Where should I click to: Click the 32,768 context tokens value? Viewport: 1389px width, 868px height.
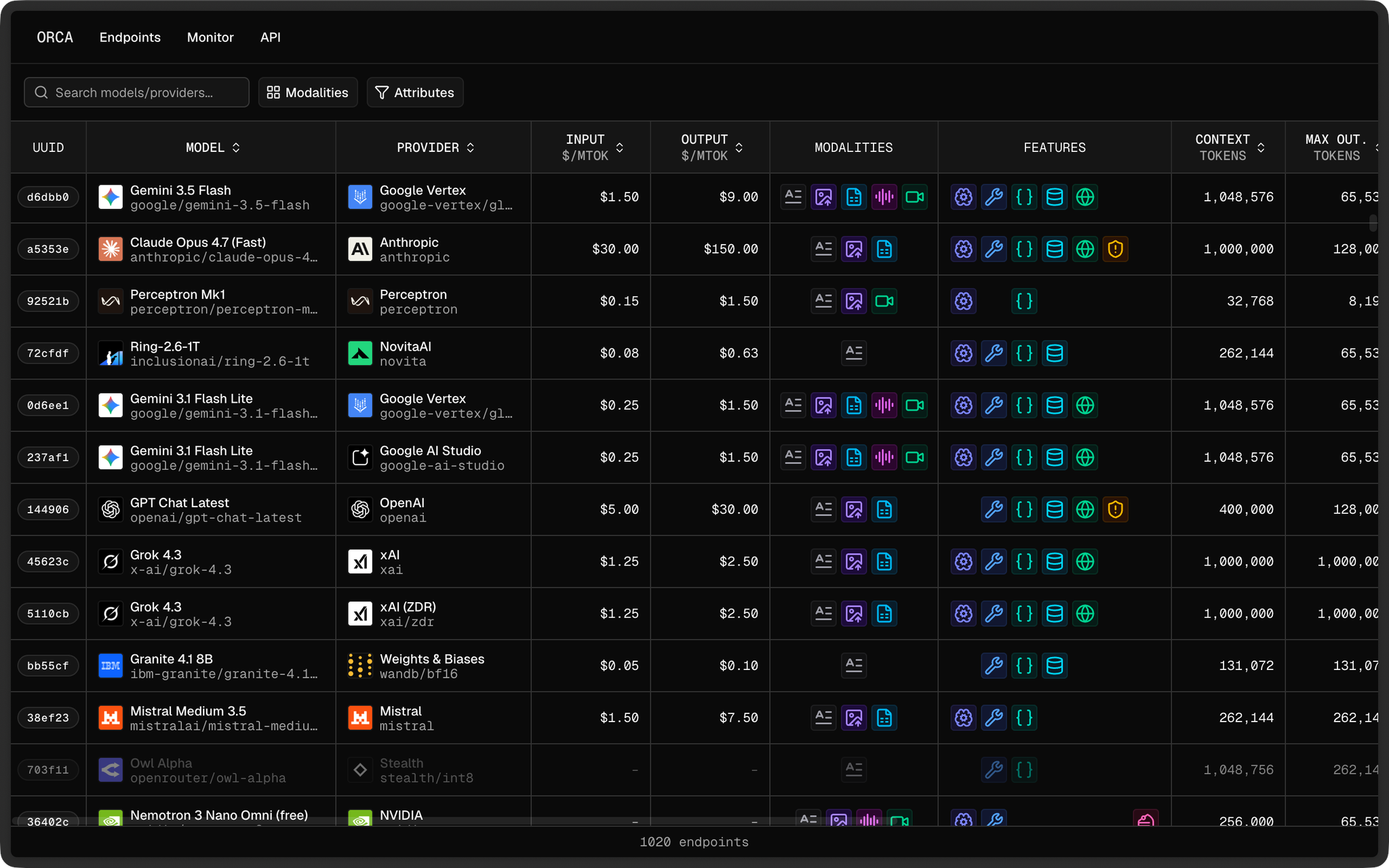point(1250,301)
